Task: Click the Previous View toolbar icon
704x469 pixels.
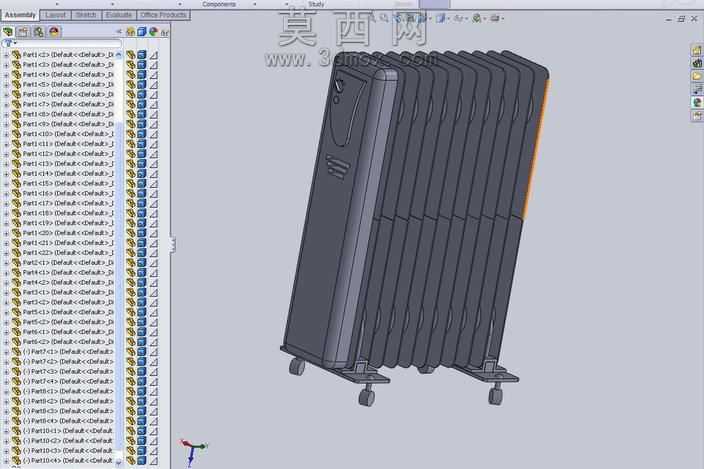Action: [x=397, y=18]
